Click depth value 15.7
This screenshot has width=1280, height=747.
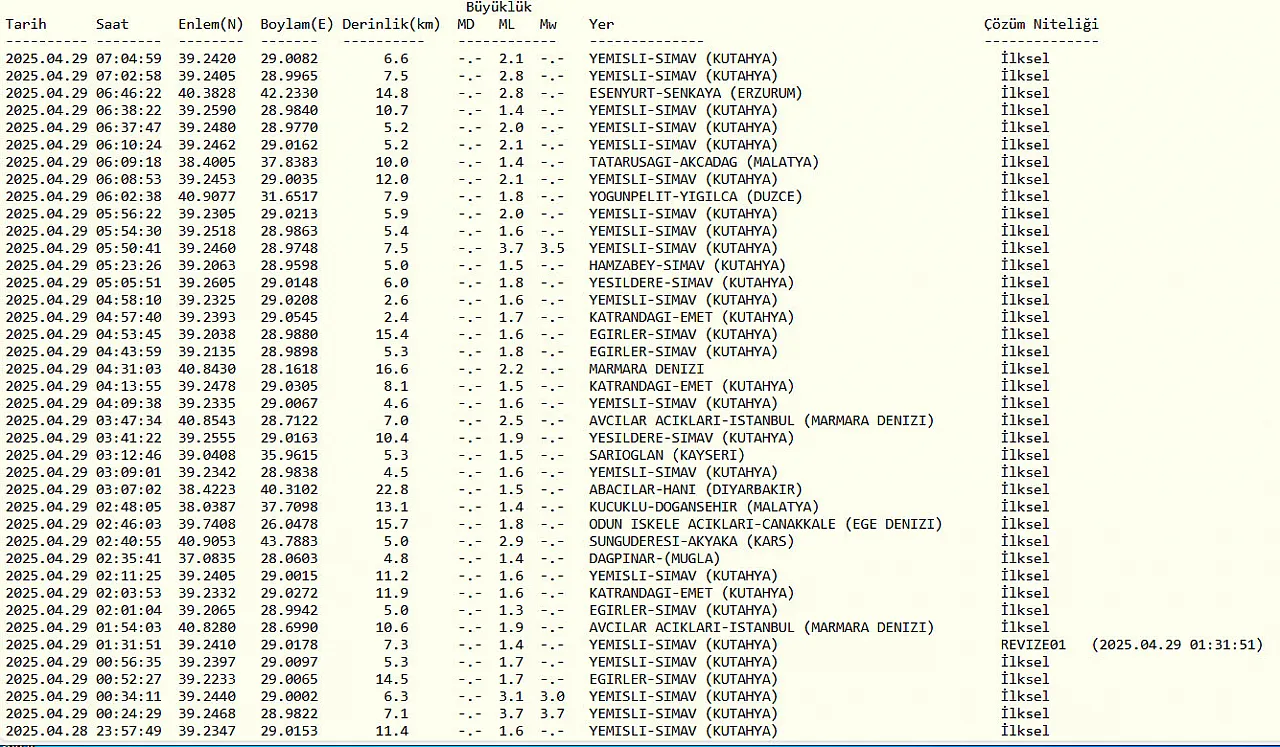(x=392, y=524)
